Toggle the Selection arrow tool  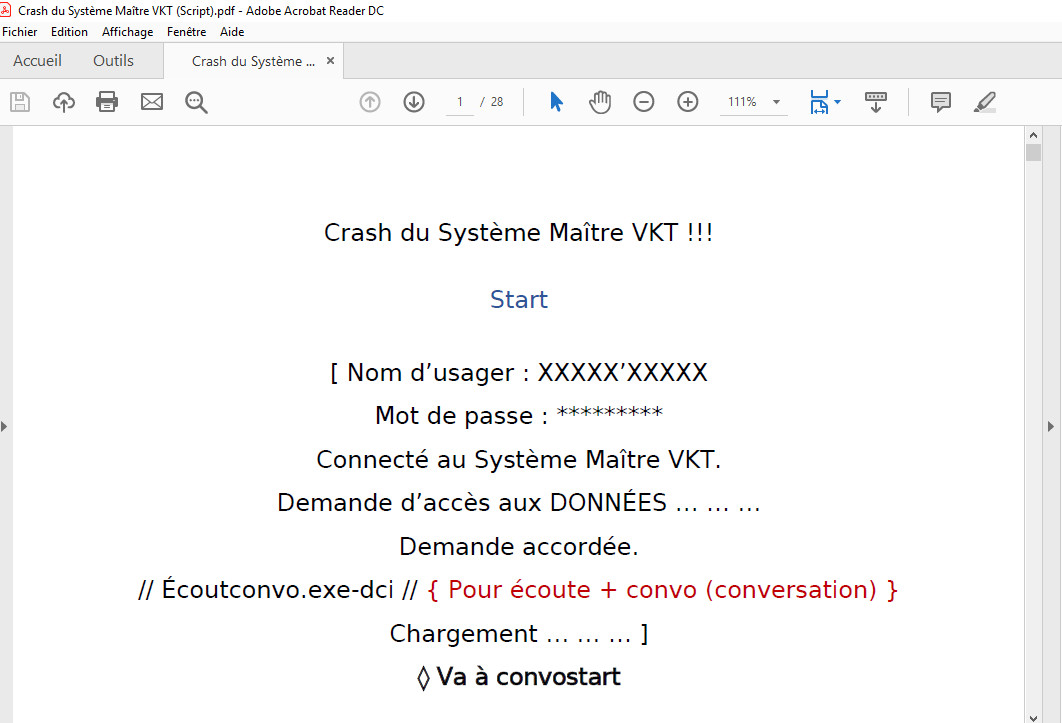click(556, 101)
